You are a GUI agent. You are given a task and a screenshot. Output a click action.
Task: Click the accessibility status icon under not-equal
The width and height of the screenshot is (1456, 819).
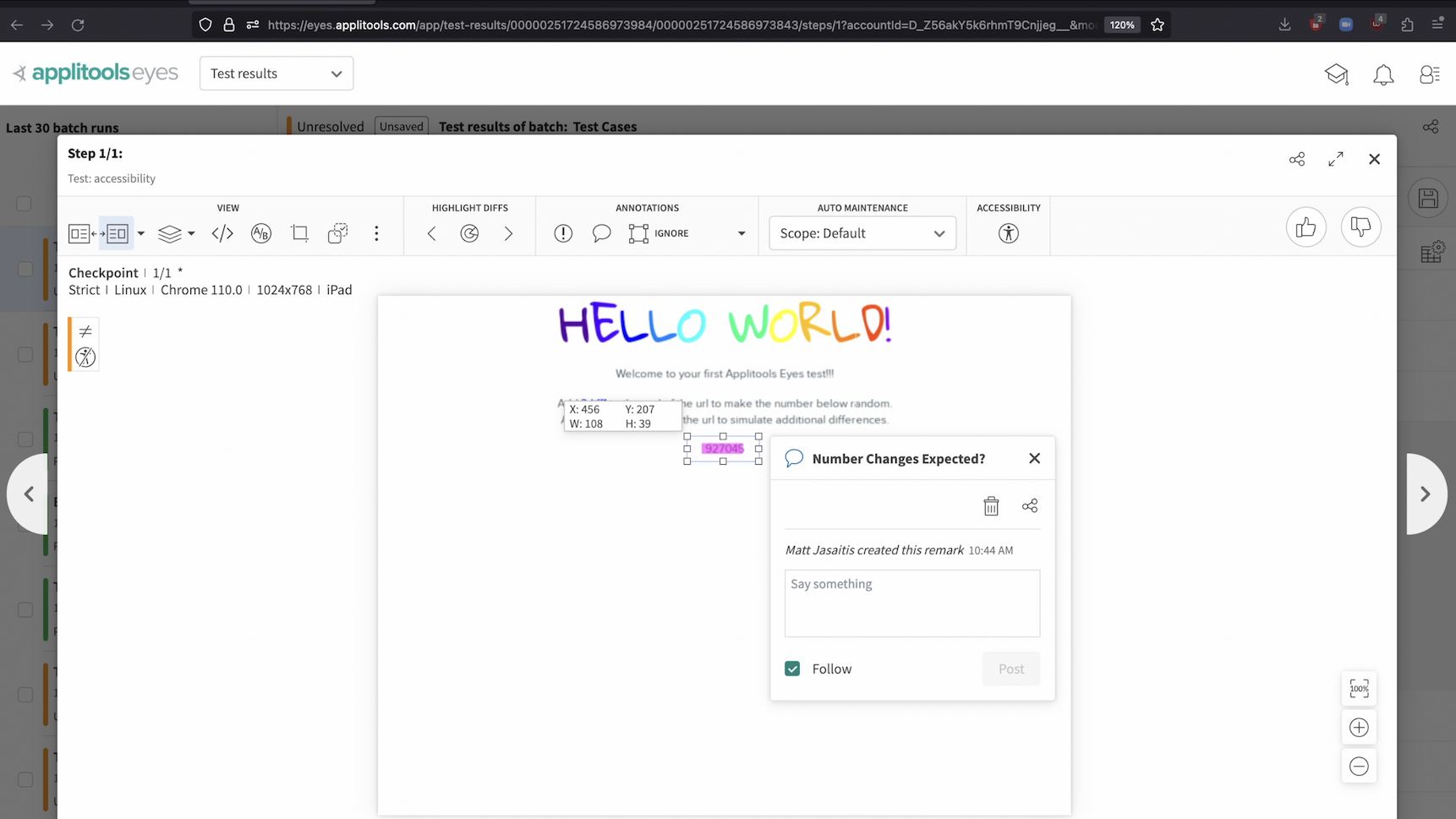coord(85,358)
